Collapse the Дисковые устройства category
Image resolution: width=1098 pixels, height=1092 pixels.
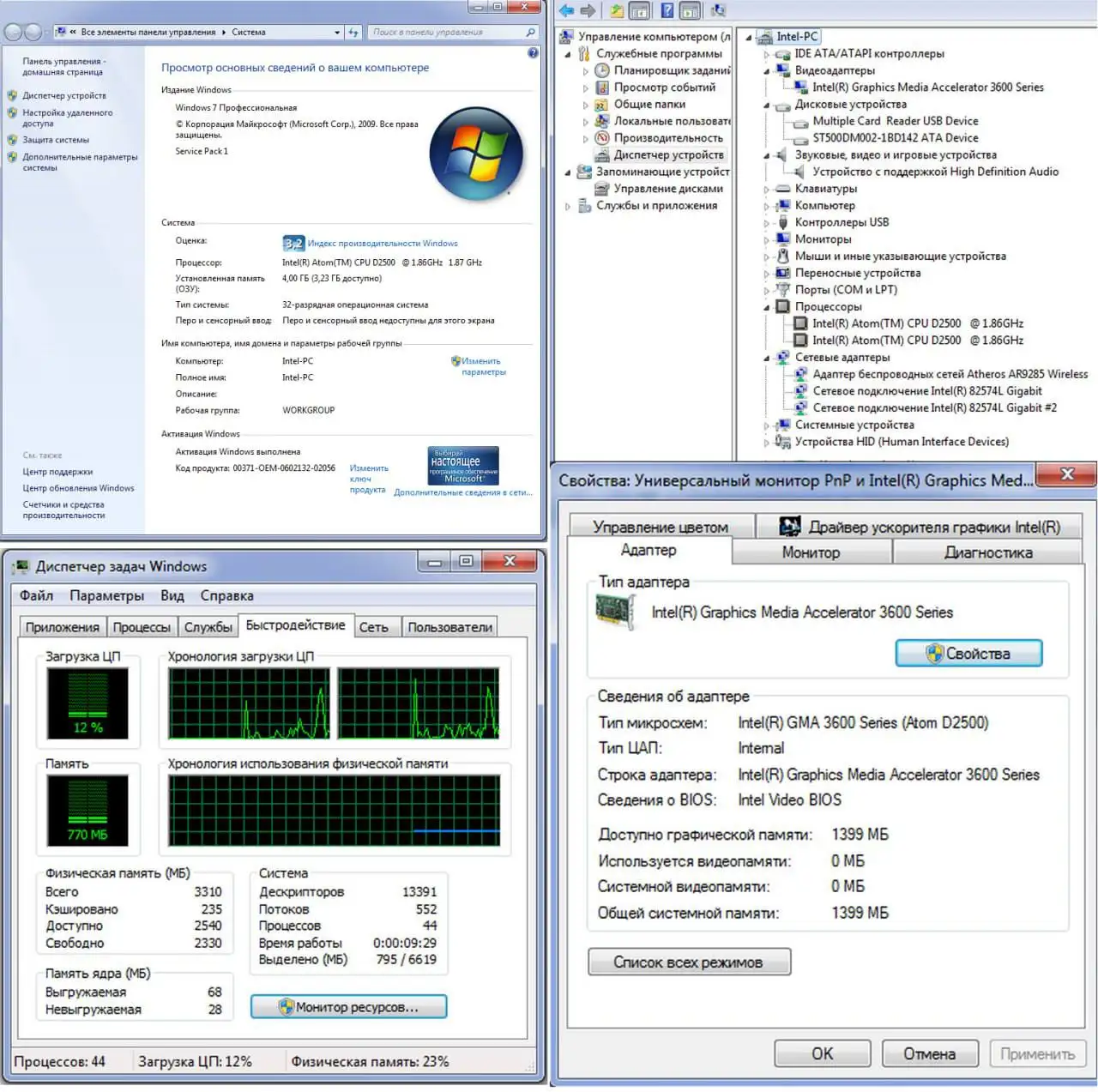[767, 105]
